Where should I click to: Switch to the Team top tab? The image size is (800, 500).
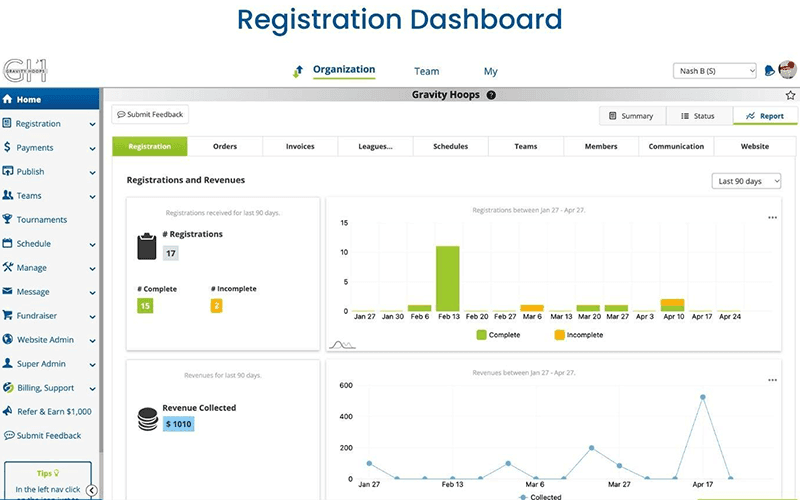pyautogui.click(x=427, y=71)
